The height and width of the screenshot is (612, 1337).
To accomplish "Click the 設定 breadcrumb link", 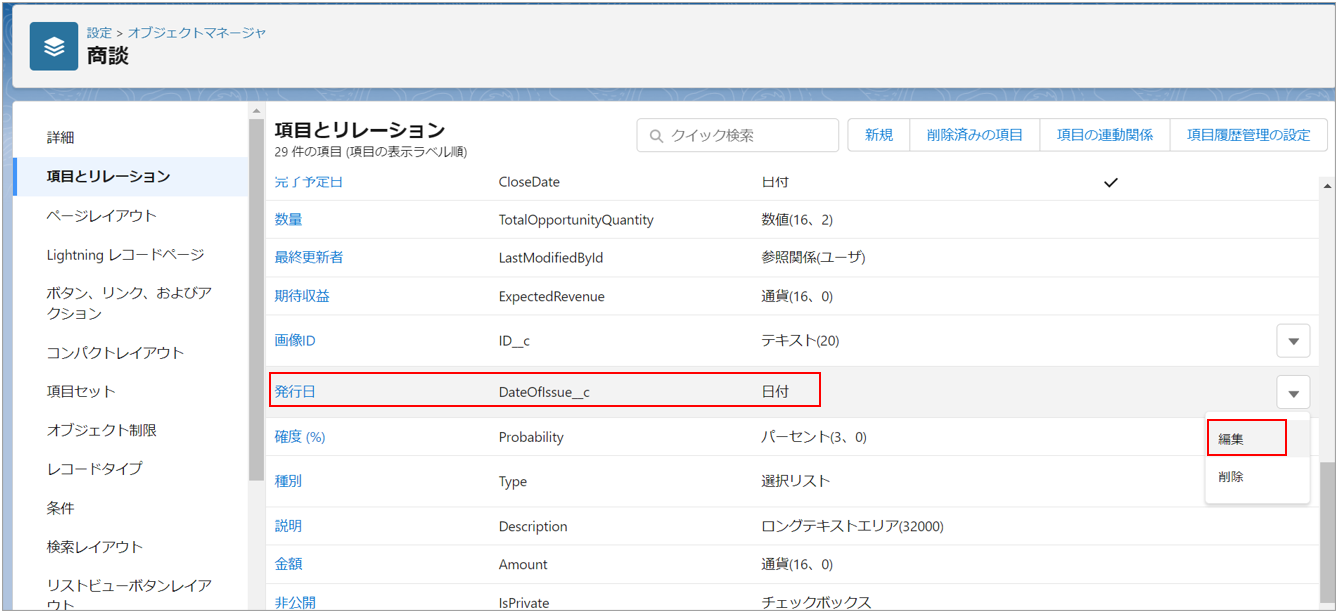I will (99, 33).
